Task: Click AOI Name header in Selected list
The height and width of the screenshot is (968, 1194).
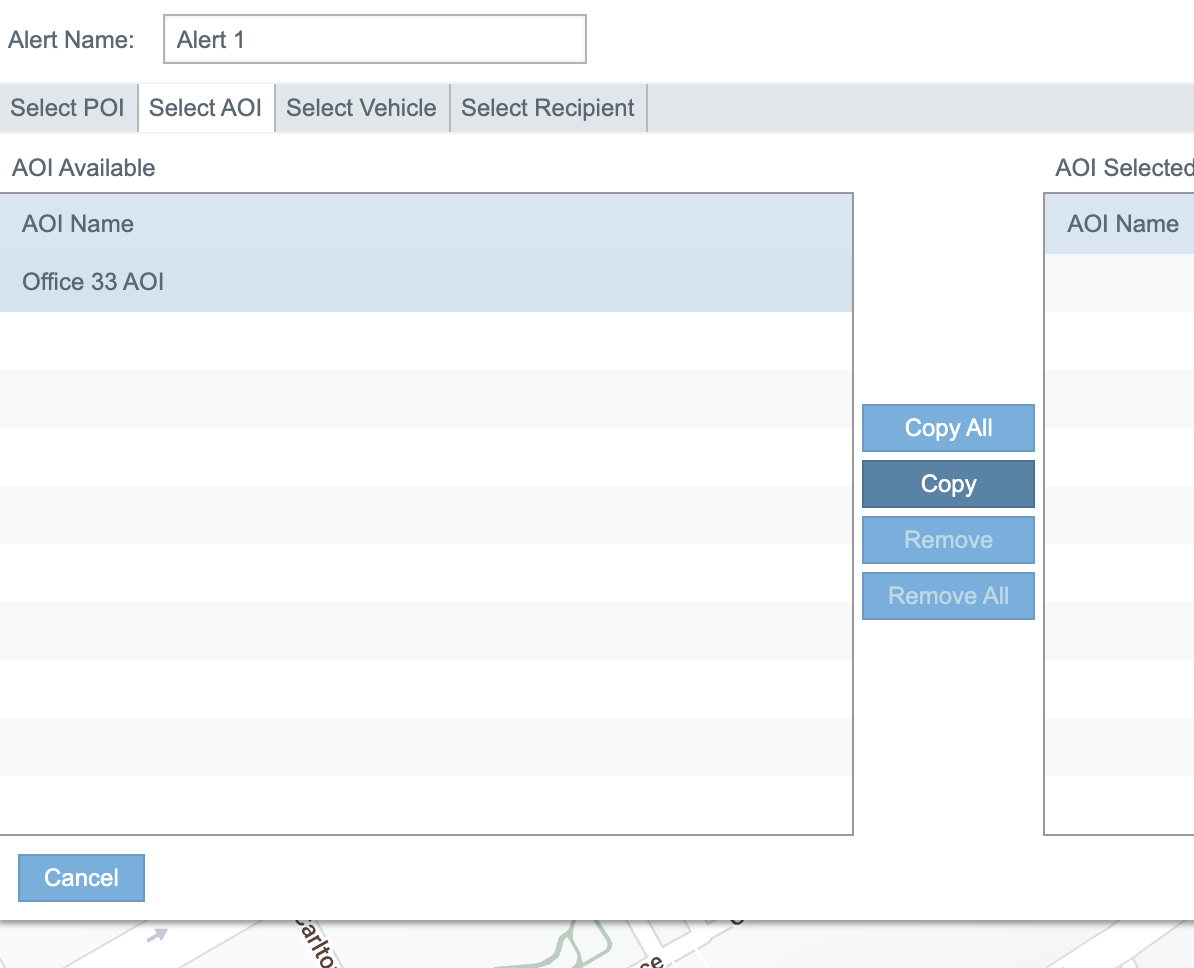Action: pos(1122,224)
